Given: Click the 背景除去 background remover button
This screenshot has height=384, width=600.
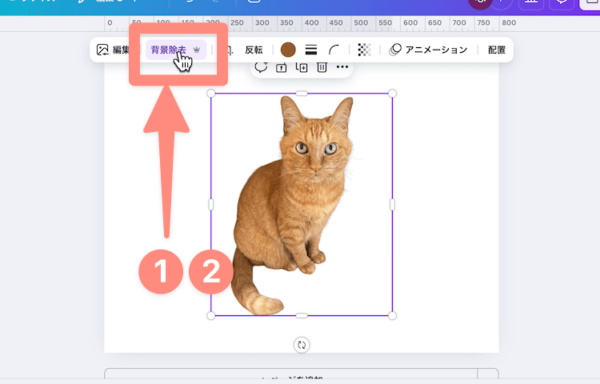Looking at the screenshot, I should coord(176,50).
